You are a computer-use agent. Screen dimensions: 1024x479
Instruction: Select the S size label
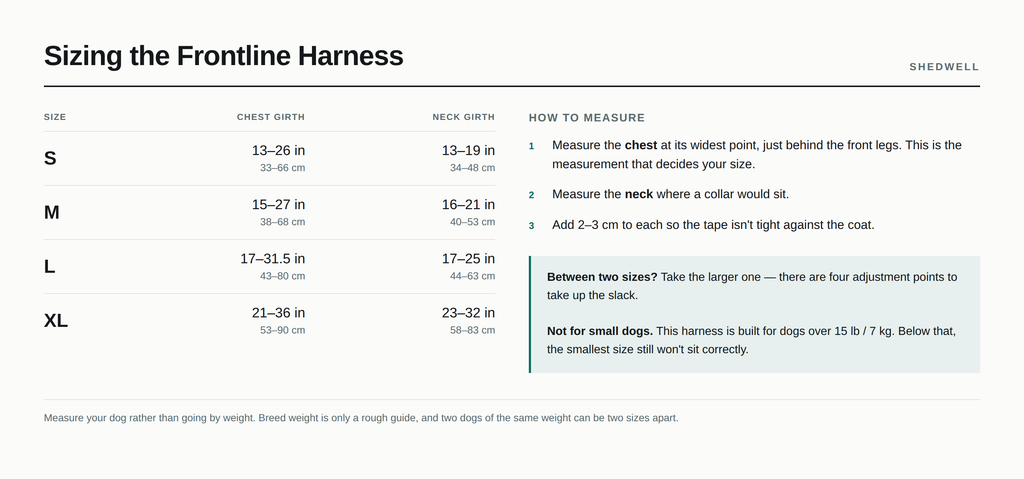pyautogui.click(x=50, y=158)
